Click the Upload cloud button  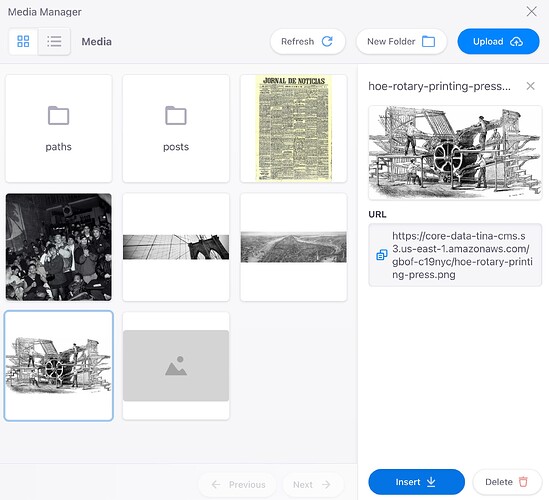[498, 42]
